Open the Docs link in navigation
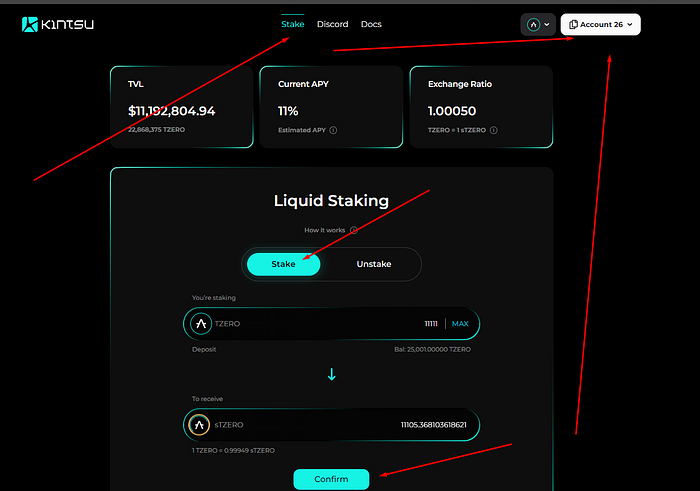The width and height of the screenshot is (700, 491). 371,24
